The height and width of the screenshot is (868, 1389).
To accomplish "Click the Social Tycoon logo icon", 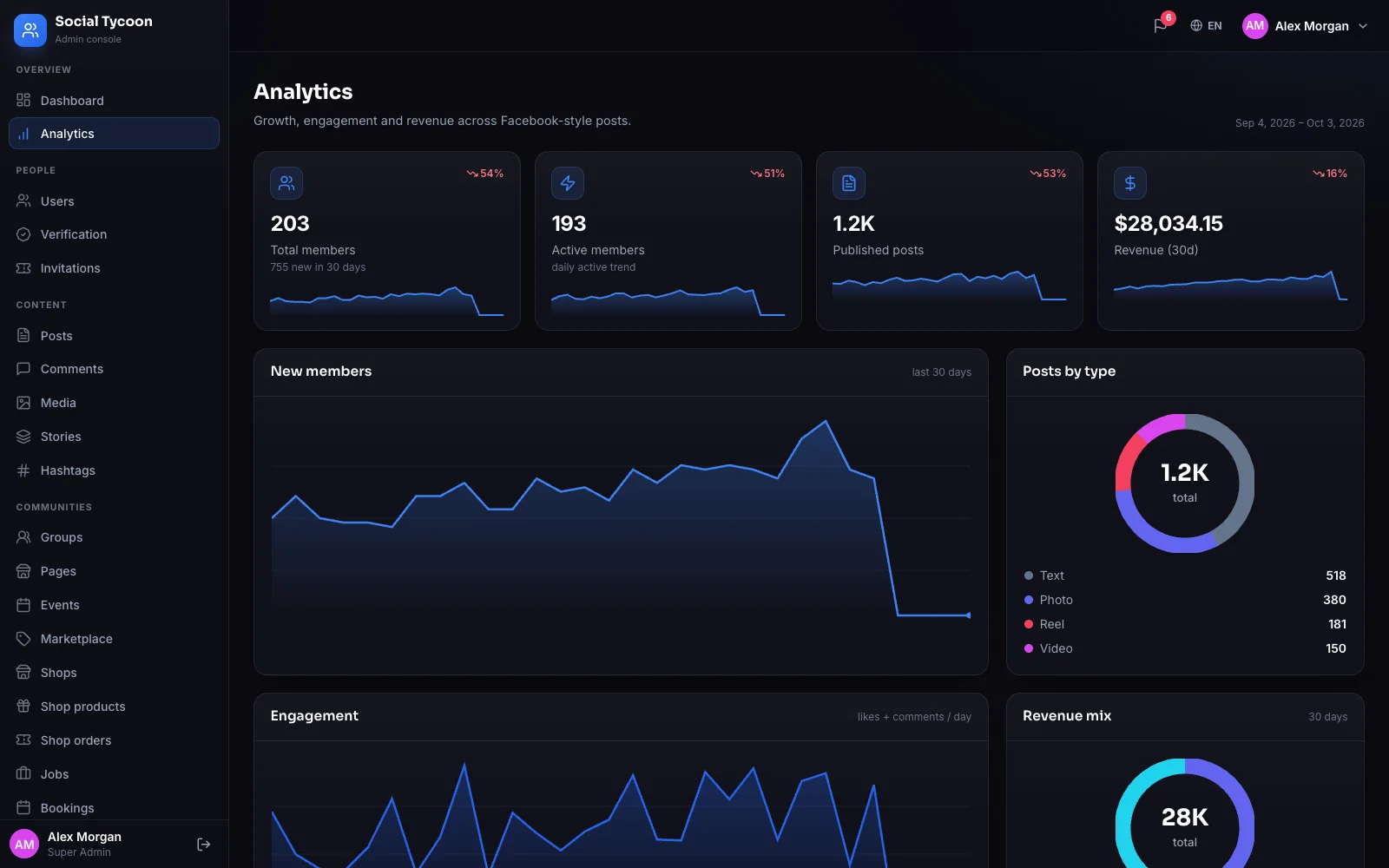I will [30, 30].
